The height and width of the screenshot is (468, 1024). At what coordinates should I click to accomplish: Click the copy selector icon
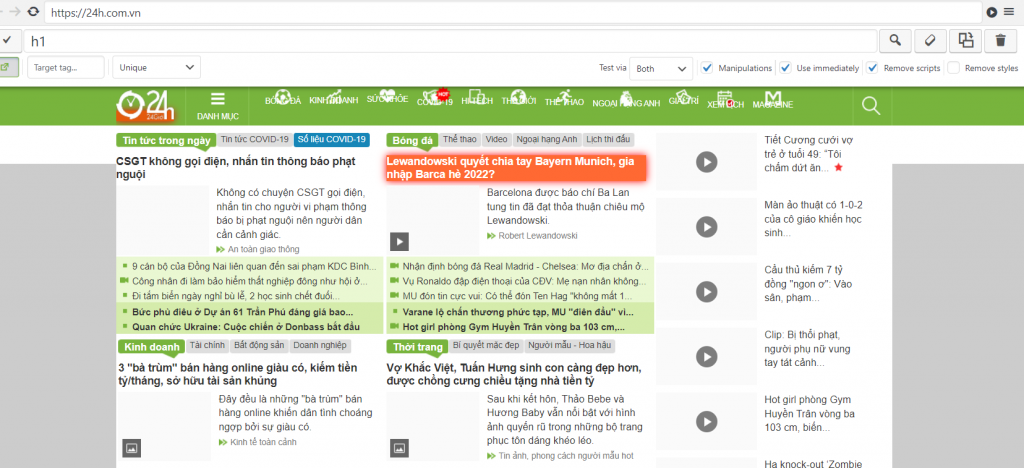click(x=965, y=41)
